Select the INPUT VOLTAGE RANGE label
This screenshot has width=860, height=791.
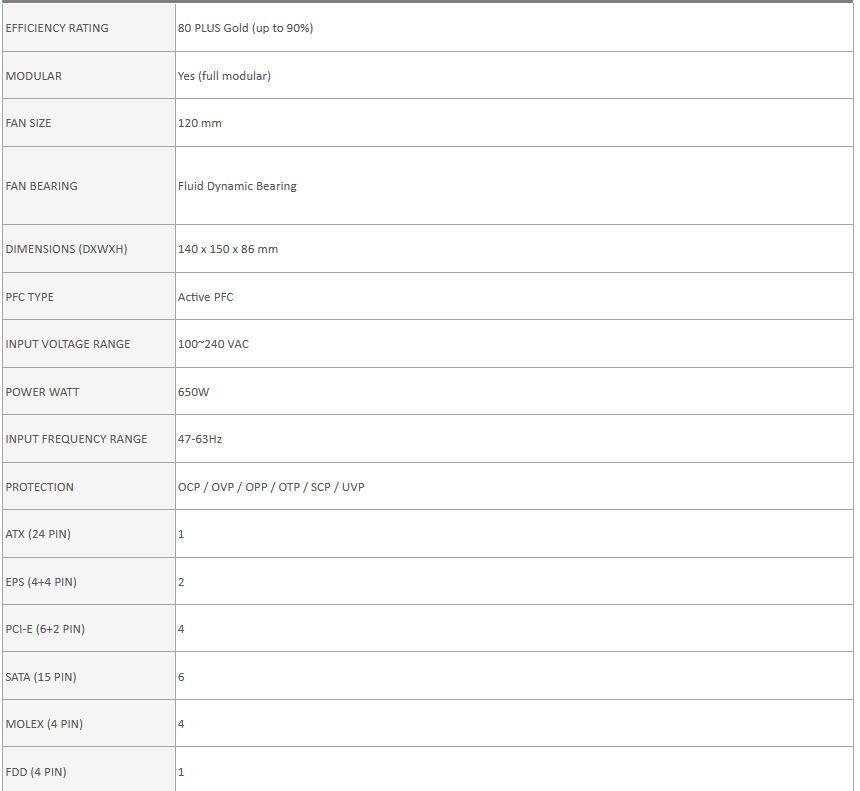[x=68, y=344]
